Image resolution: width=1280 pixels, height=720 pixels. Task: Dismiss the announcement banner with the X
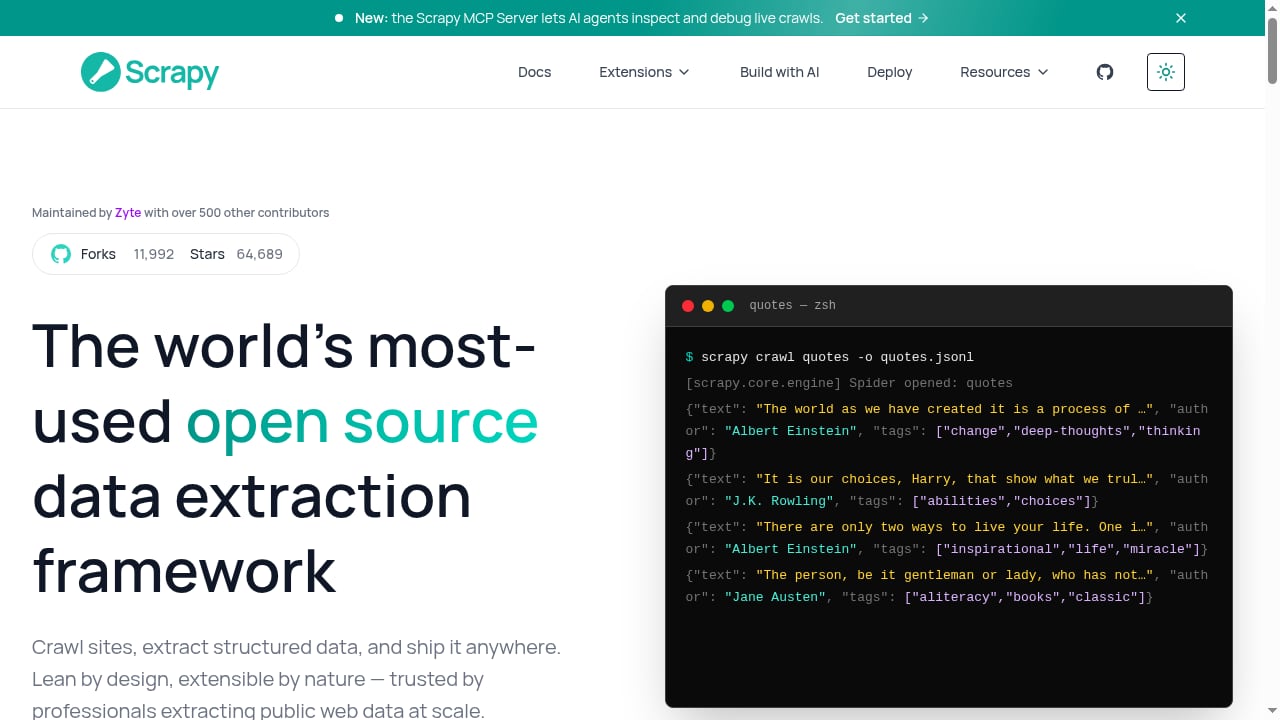[x=1181, y=18]
